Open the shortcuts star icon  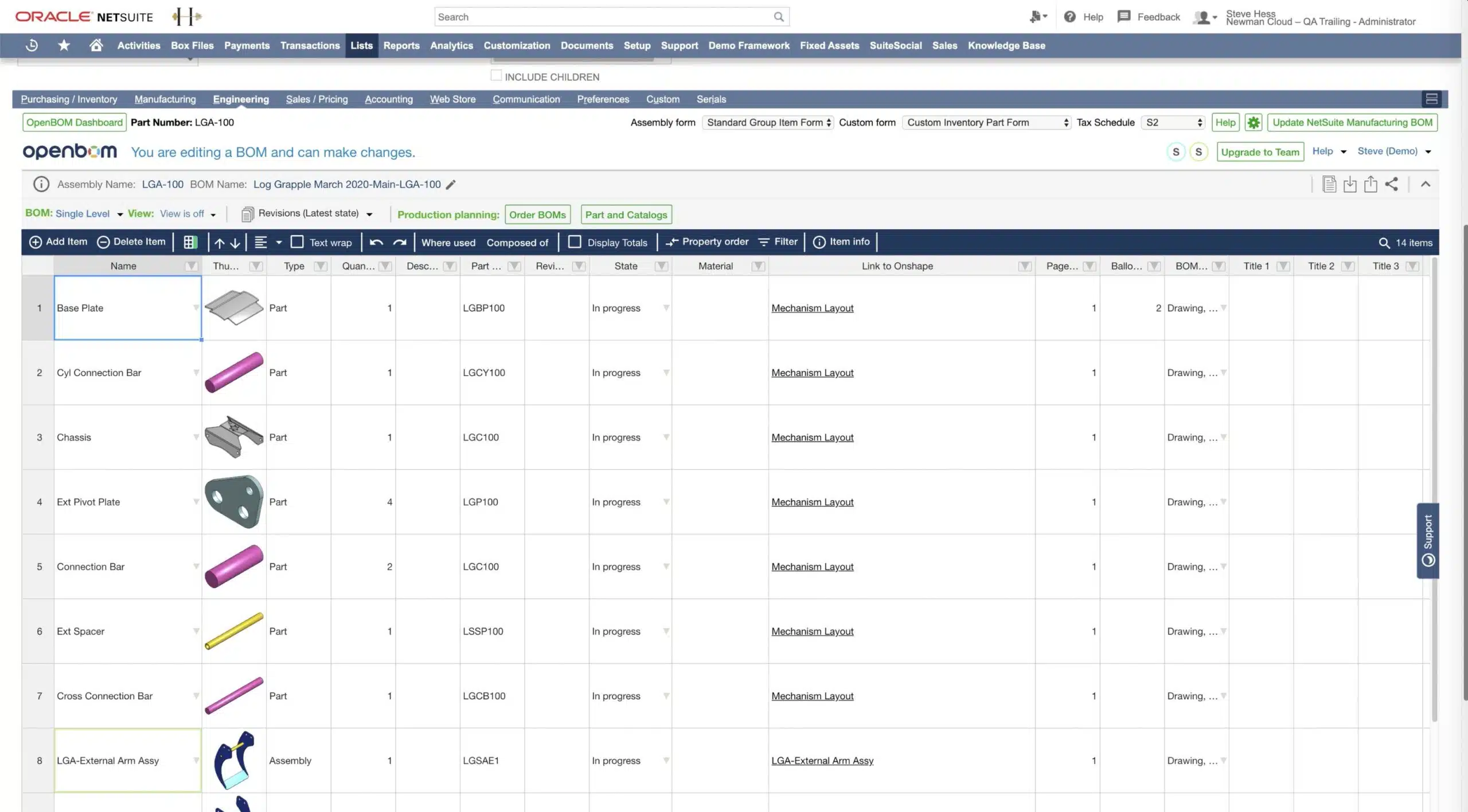coord(64,45)
